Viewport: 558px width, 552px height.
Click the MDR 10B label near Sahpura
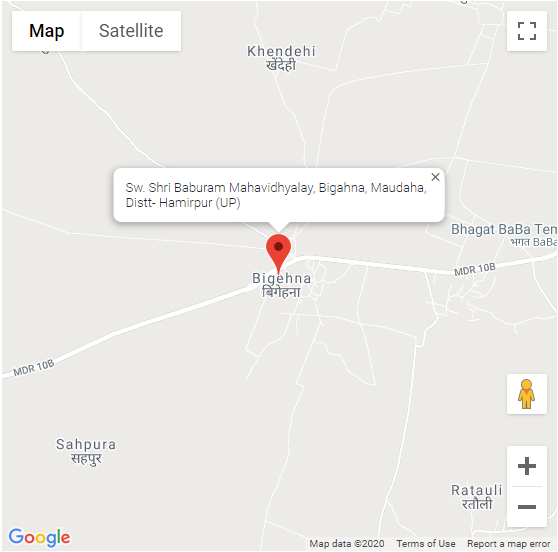(x=34, y=368)
